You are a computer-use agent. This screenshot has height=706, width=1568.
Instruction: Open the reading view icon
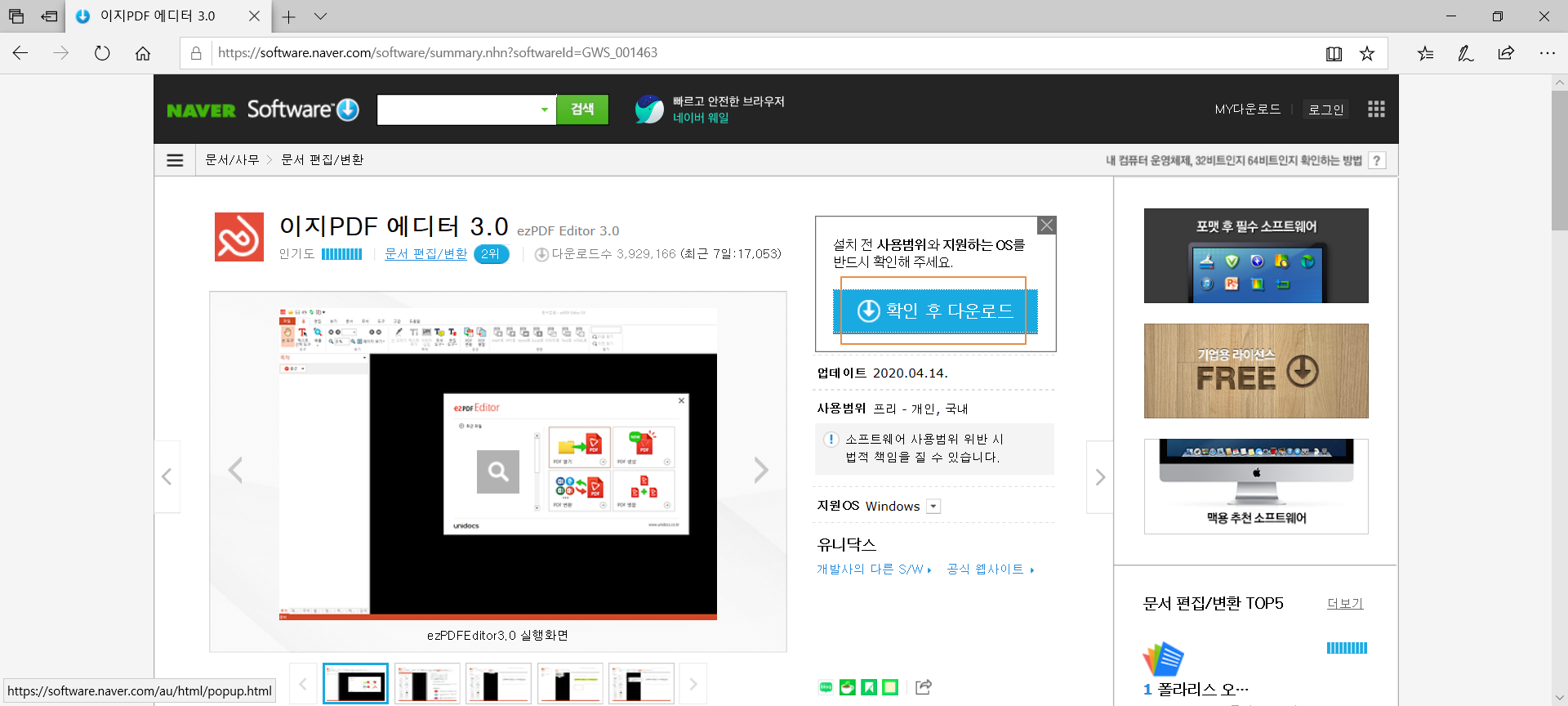coord(1334,53)
